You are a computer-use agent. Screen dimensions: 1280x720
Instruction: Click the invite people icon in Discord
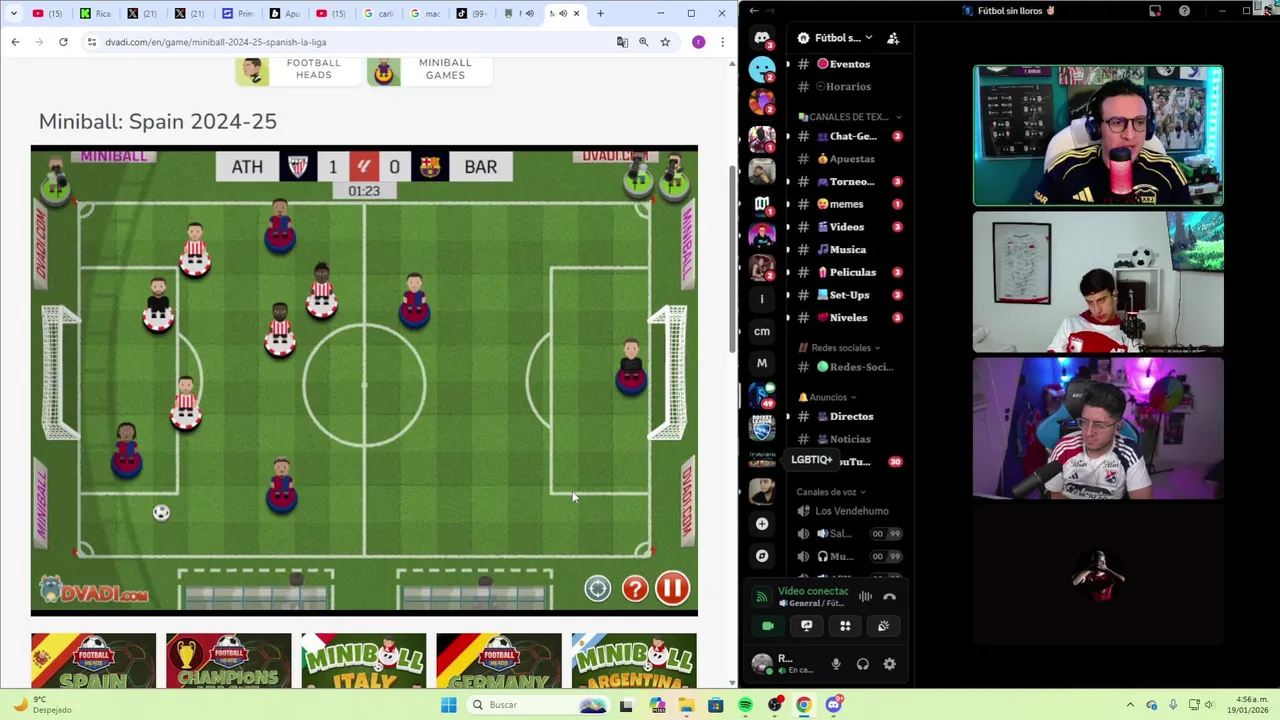893,38
